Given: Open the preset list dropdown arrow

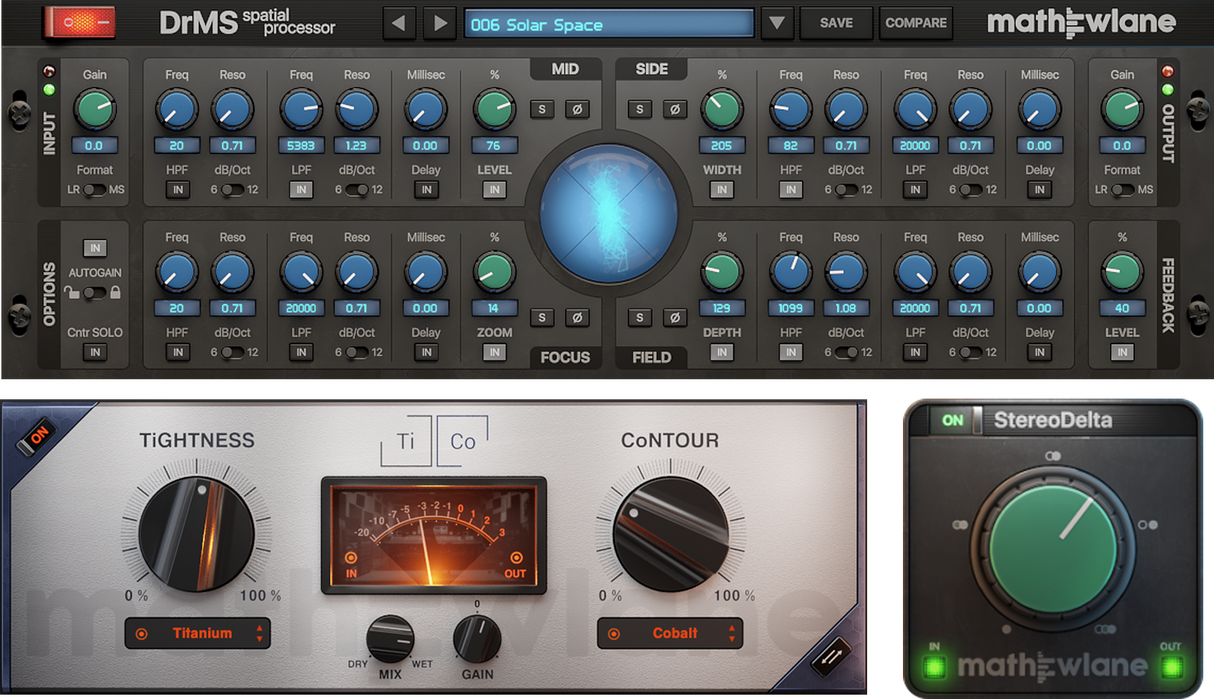Looking at the screenshot, I should click(777, 23).
